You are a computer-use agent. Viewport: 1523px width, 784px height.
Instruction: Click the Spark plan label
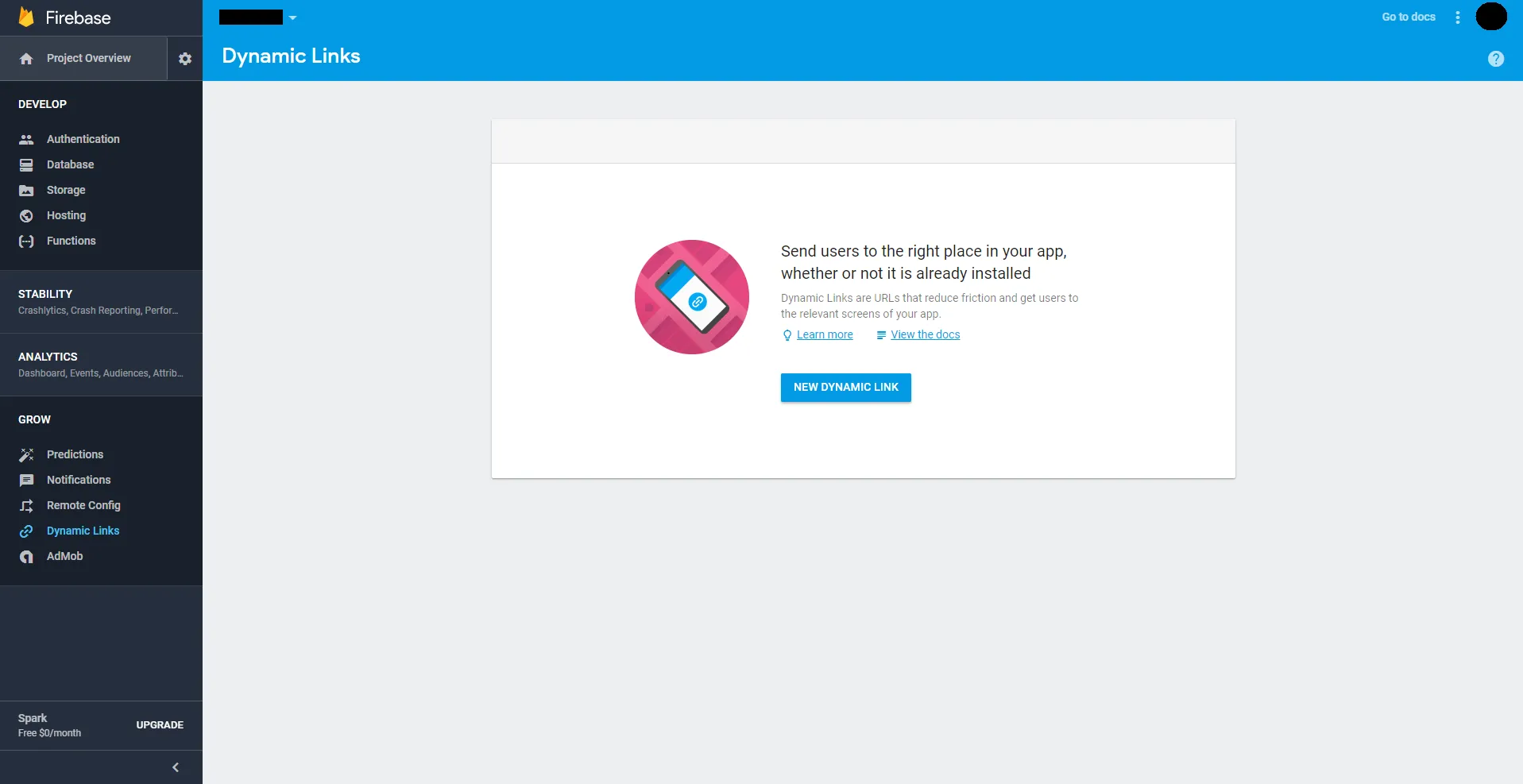[x=33, y=718]
